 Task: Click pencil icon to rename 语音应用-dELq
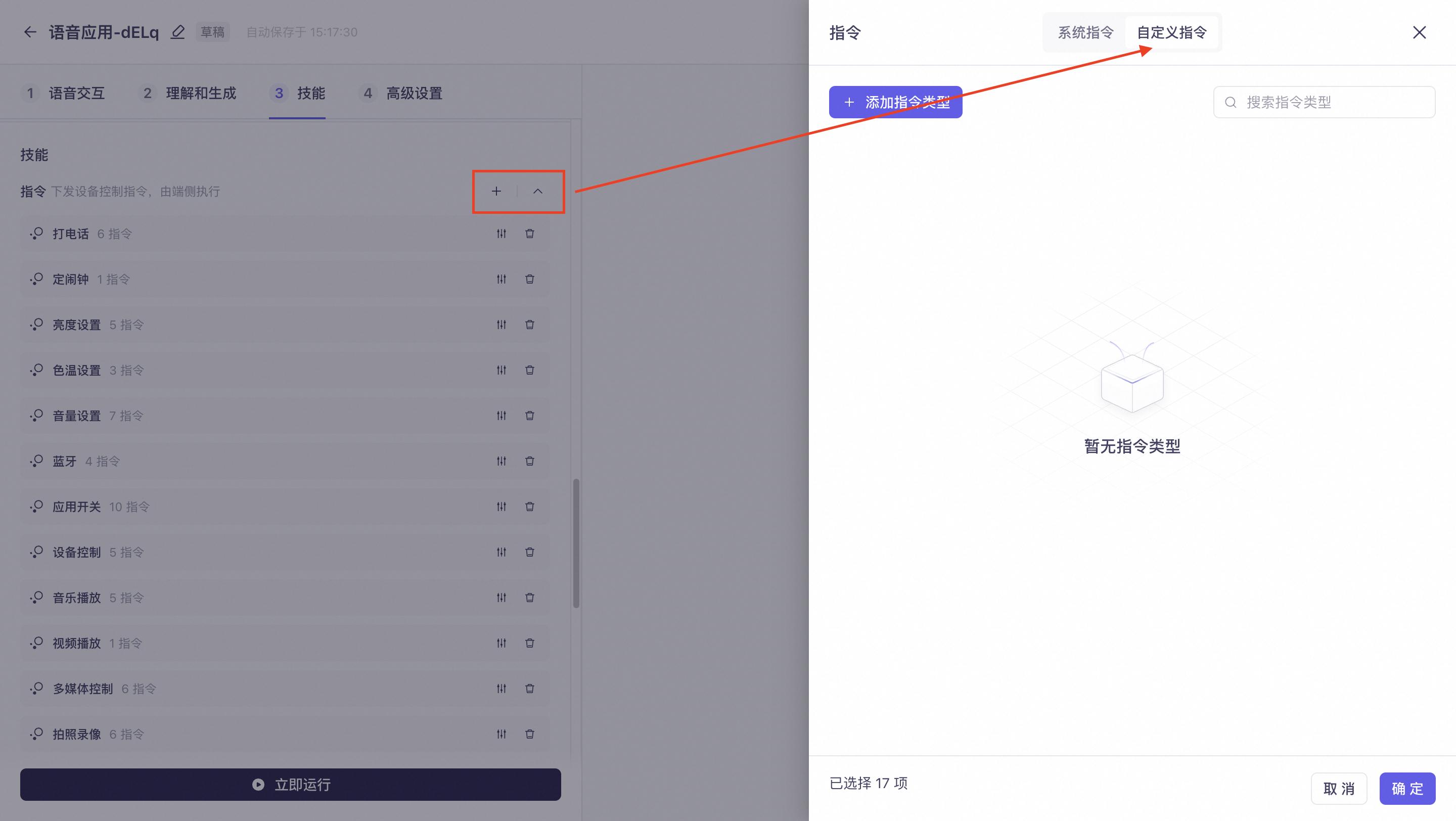coord(177,32)
